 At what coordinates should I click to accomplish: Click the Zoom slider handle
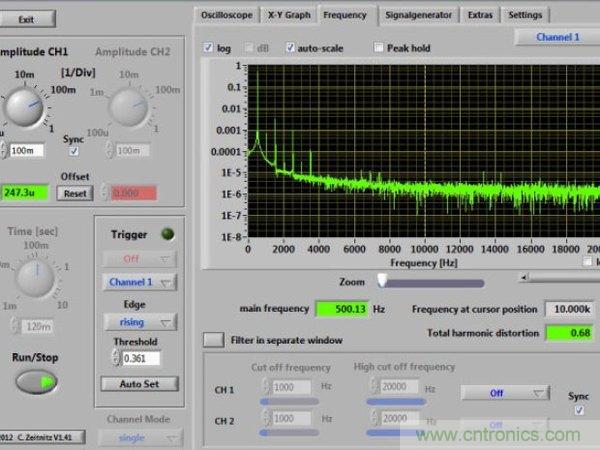coord(381,281)
